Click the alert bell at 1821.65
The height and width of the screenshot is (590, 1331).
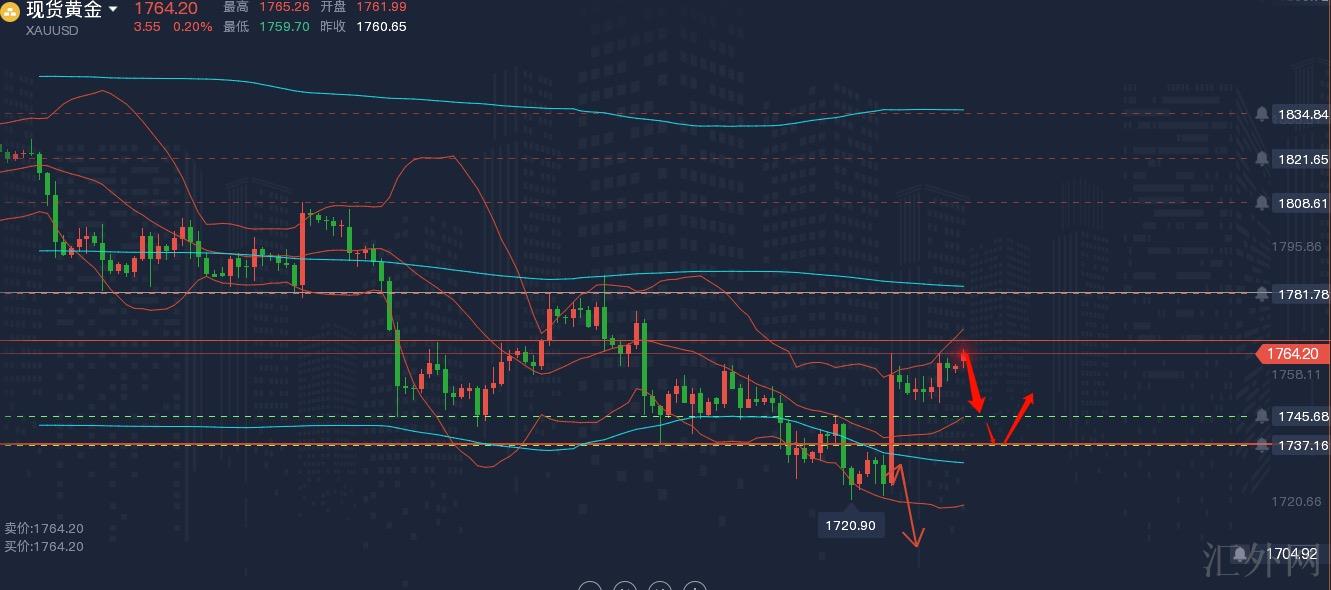pos(1263,159)
